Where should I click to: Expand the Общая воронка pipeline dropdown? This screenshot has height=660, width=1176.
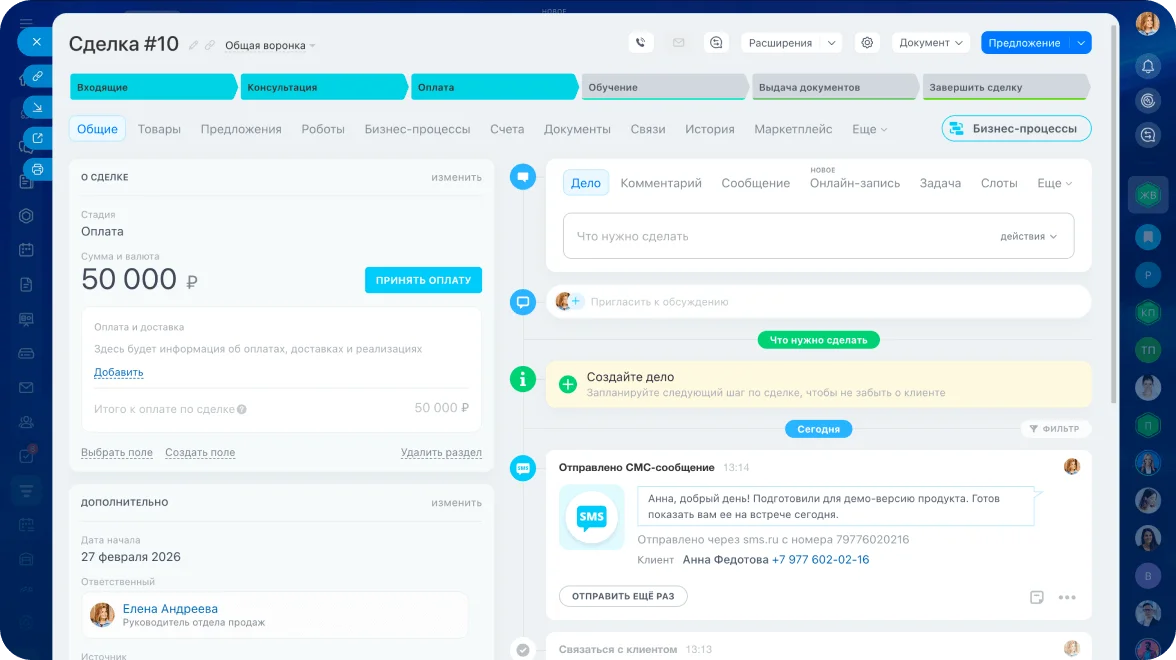coord(269,45)
